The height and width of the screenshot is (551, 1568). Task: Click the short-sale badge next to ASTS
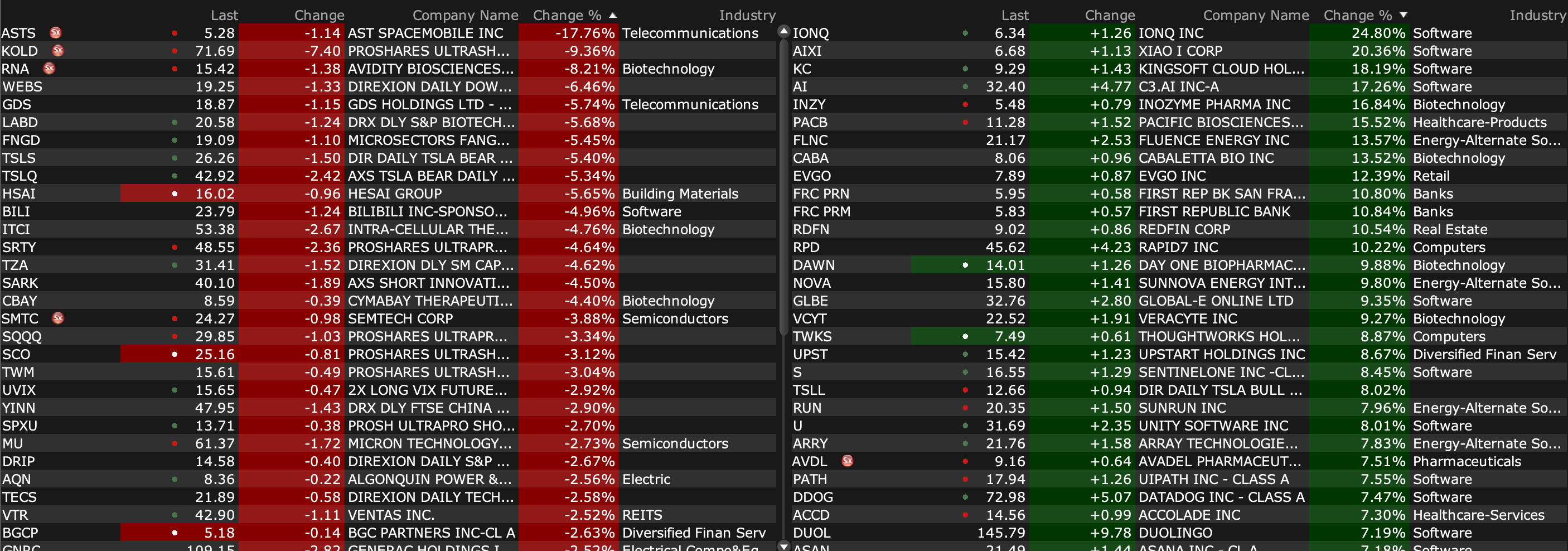(x=56, y=32)
